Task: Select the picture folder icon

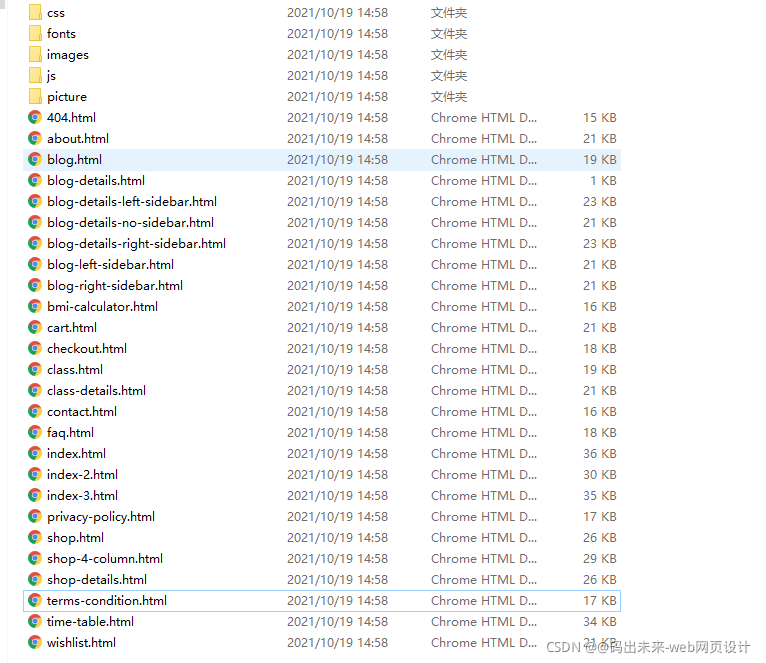Action: pyautogui.click(x=35, y=96)
